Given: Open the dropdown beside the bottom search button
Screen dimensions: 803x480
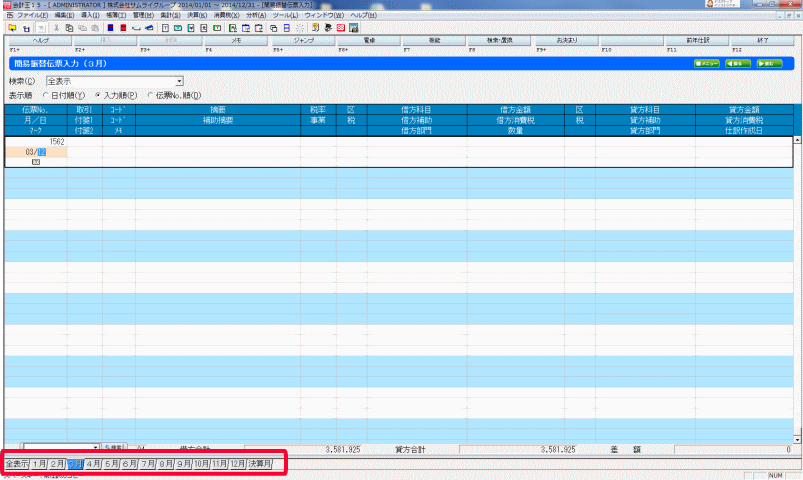Looking at the screenshot, I should 96,450.
